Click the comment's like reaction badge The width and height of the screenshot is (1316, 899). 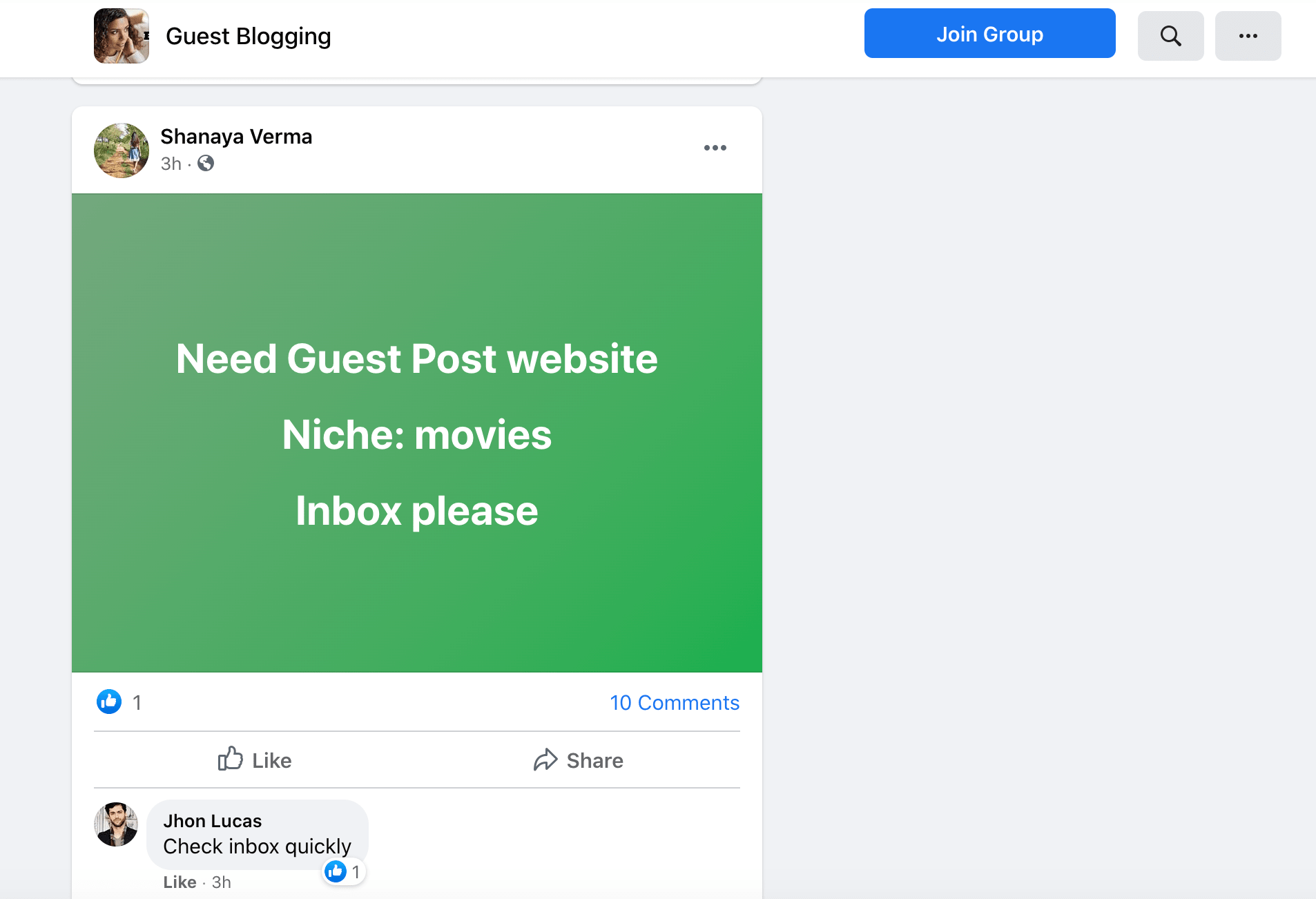(x=343, y=872)
